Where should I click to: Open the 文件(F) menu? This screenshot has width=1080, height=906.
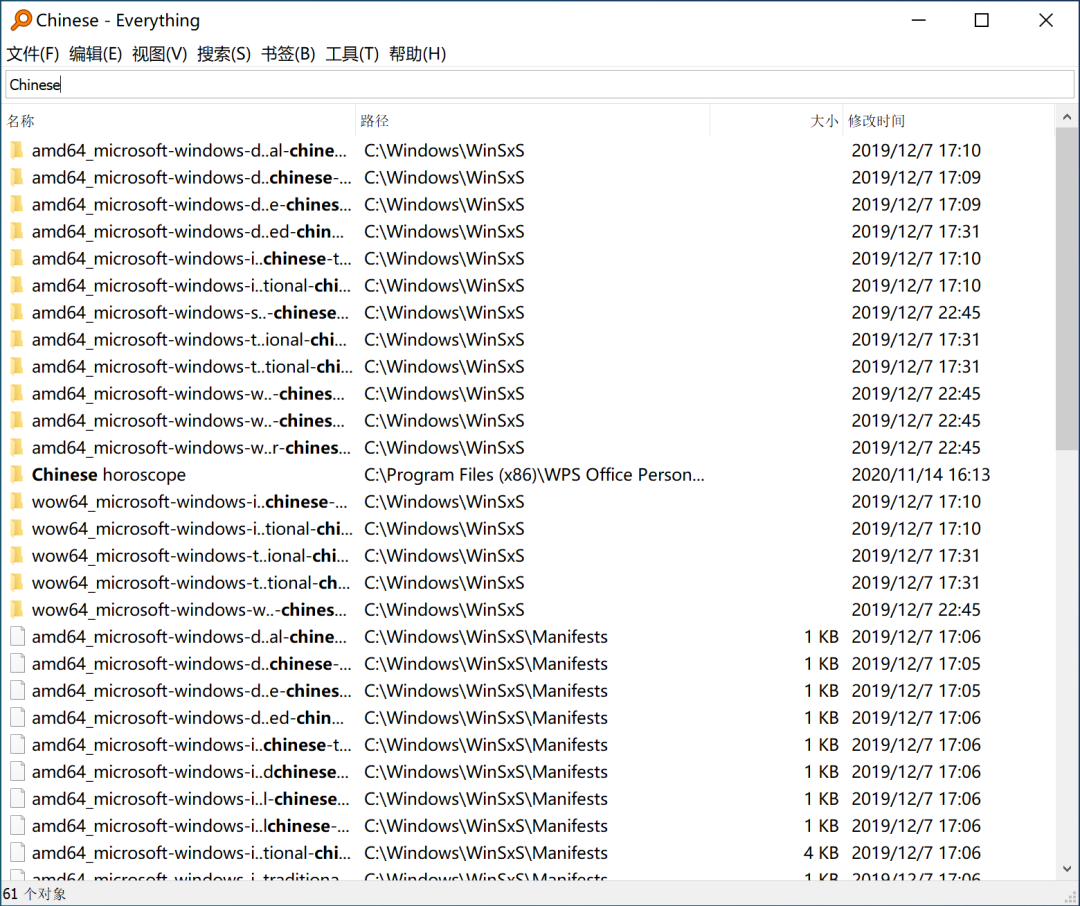coord(32,54)
